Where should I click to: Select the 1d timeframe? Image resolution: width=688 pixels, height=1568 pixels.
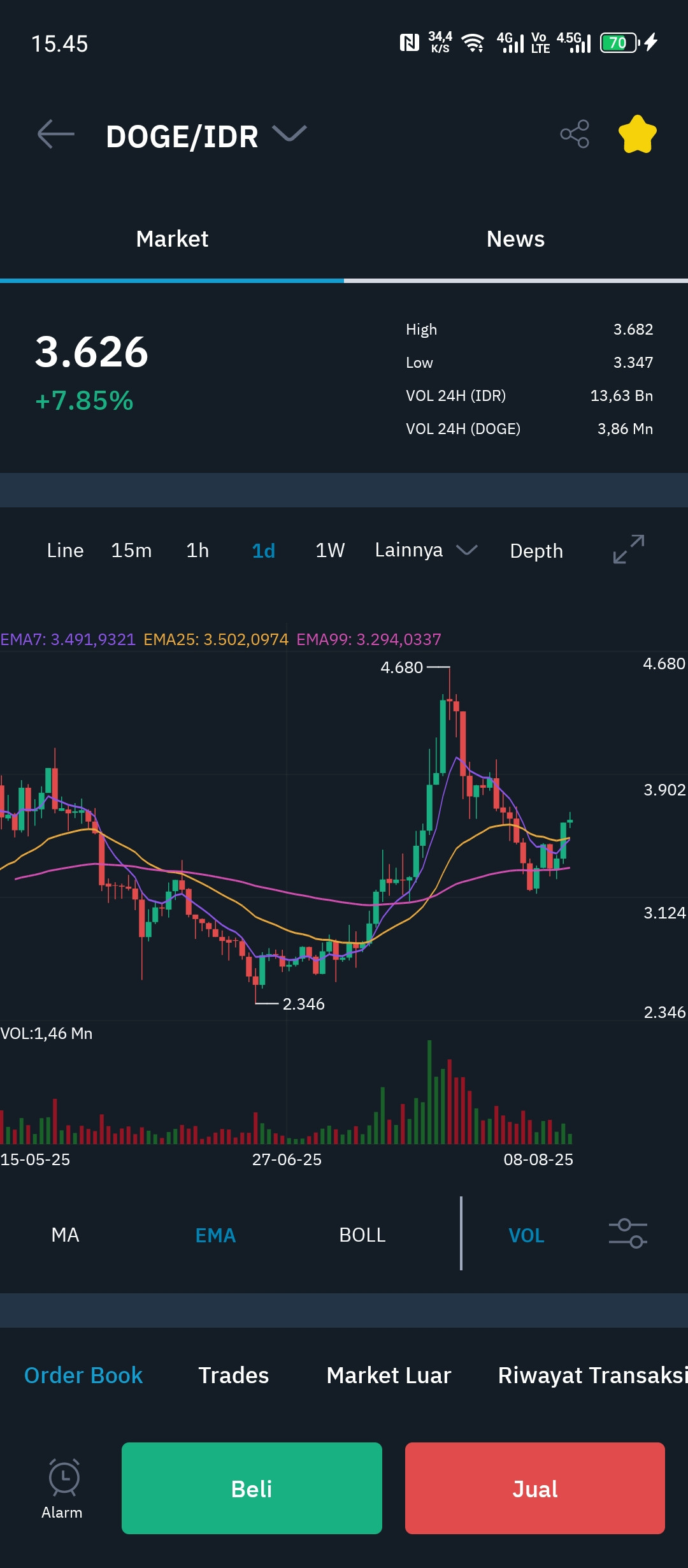pos(263,551)
